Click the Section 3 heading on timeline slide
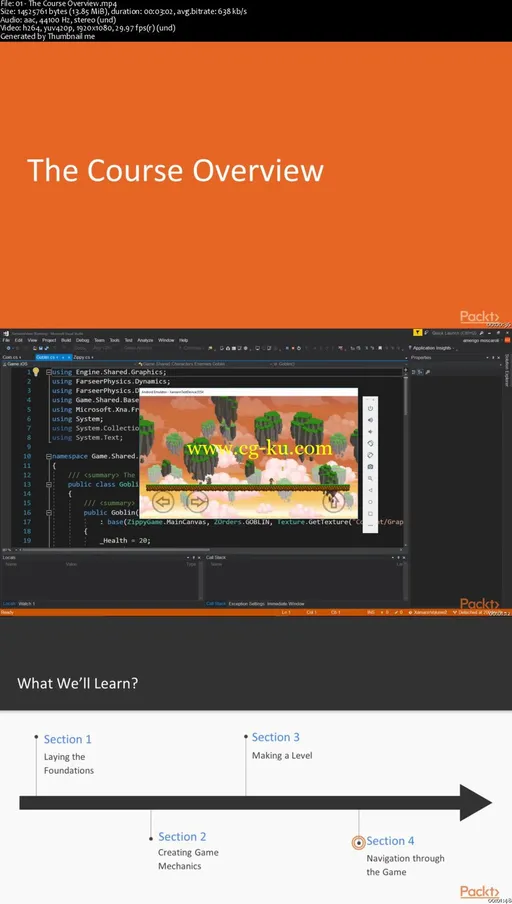512x904 pixels. (x=276, y=737)
